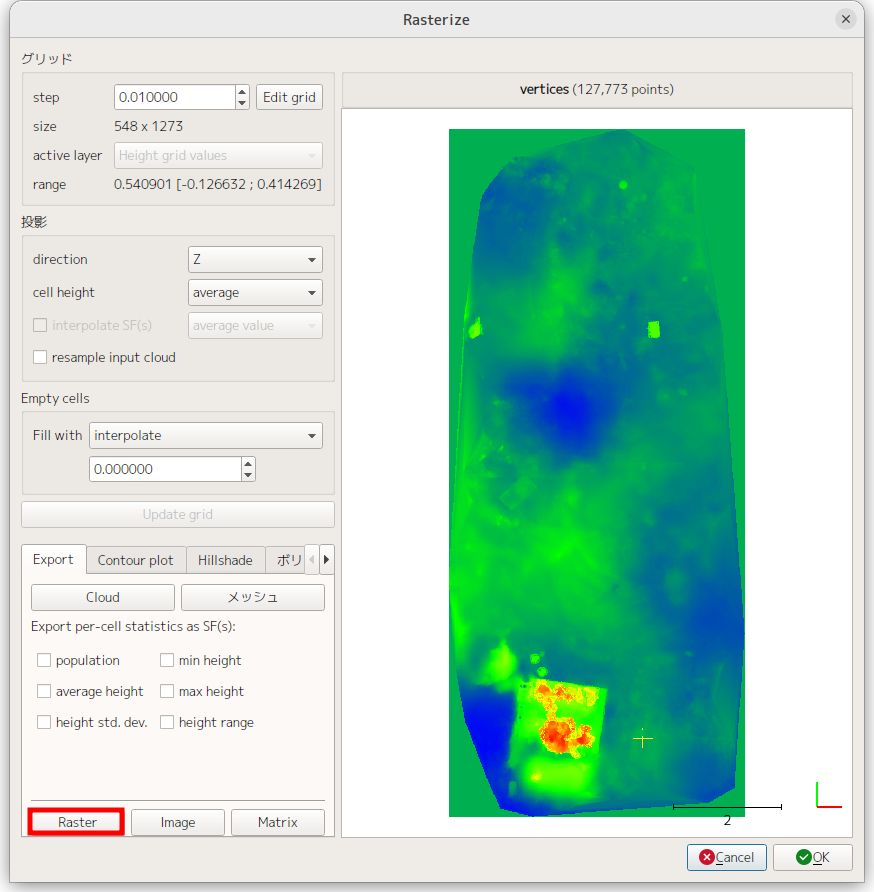
Task: Export the grid as a Matrix
Action: (x=277, y=821)
